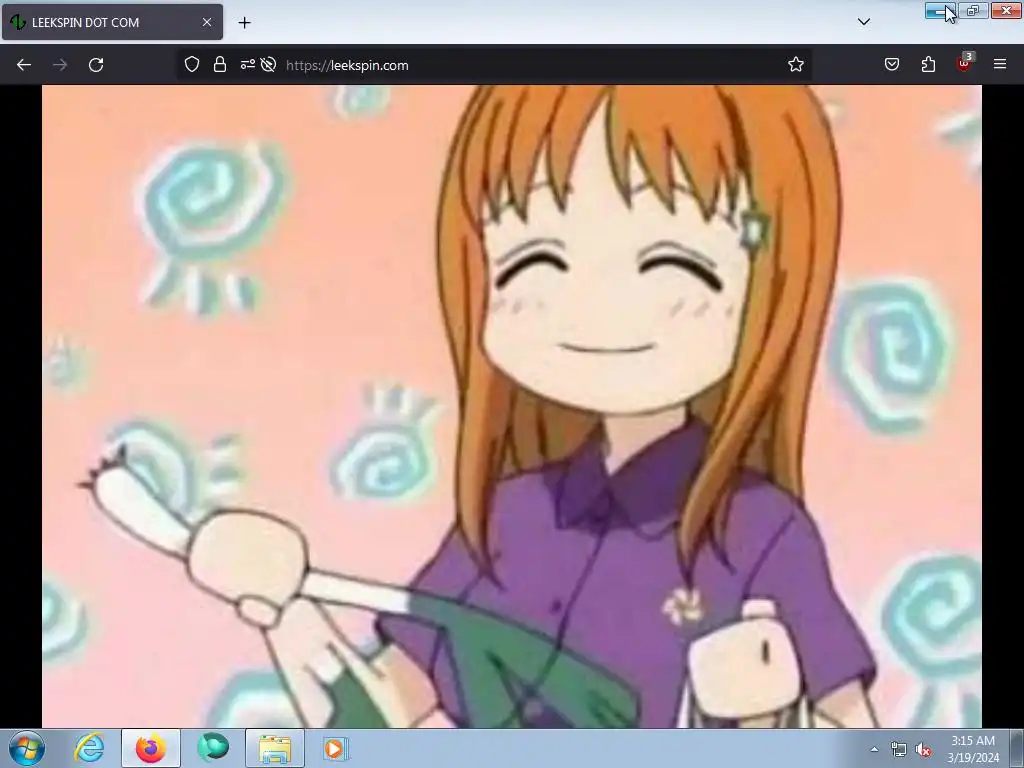This screenshot has height=768, width=1024.
Task: Save page to Pocket
Action: pyautogui.click(x=892, y=65)
